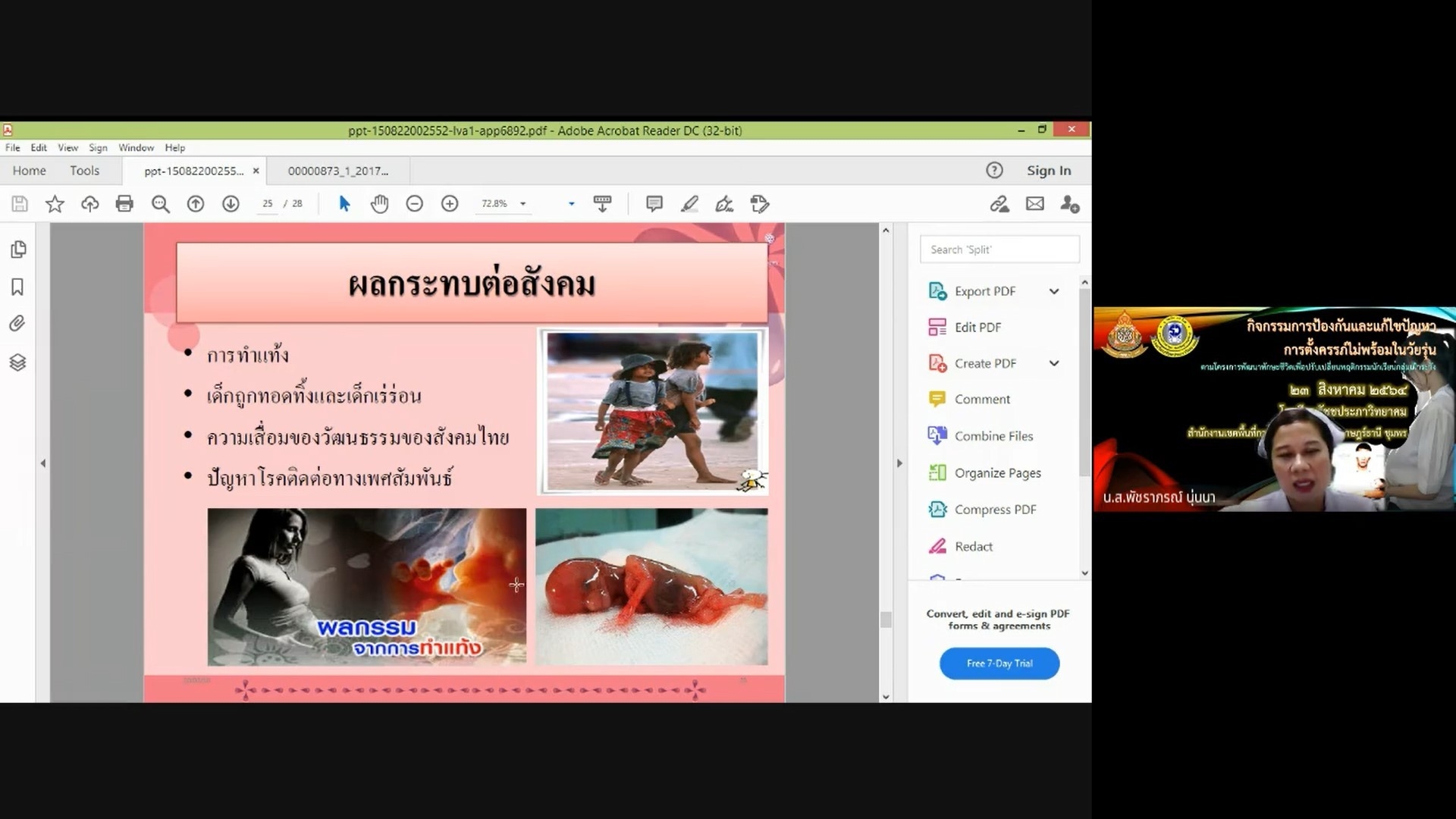Open the Bookmarks panel icon
The width and height of the screenshot is (1456, 819).
[x=17, y=287]
